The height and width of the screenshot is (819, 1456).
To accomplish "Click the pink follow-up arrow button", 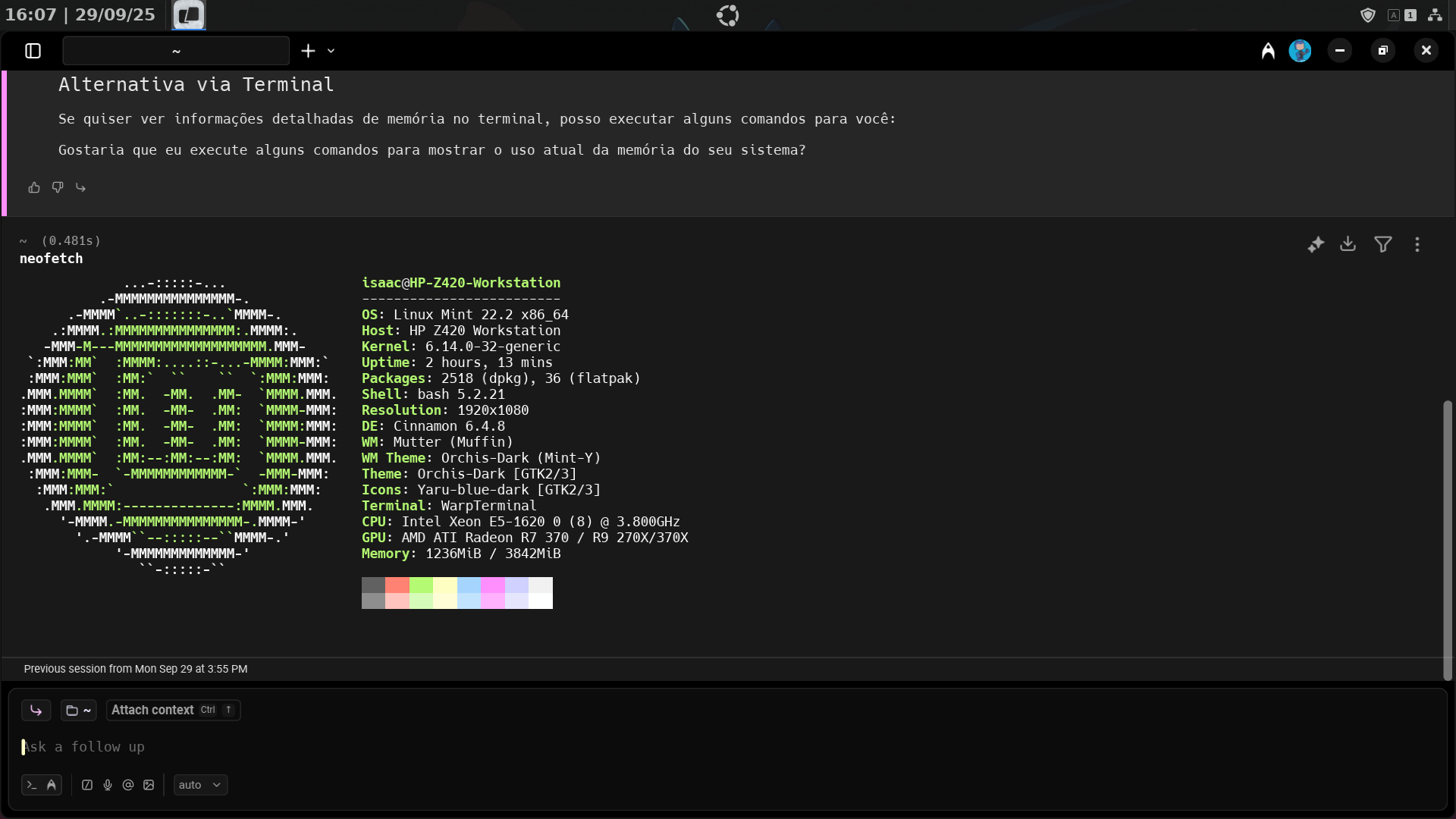I will pos(36,710).
